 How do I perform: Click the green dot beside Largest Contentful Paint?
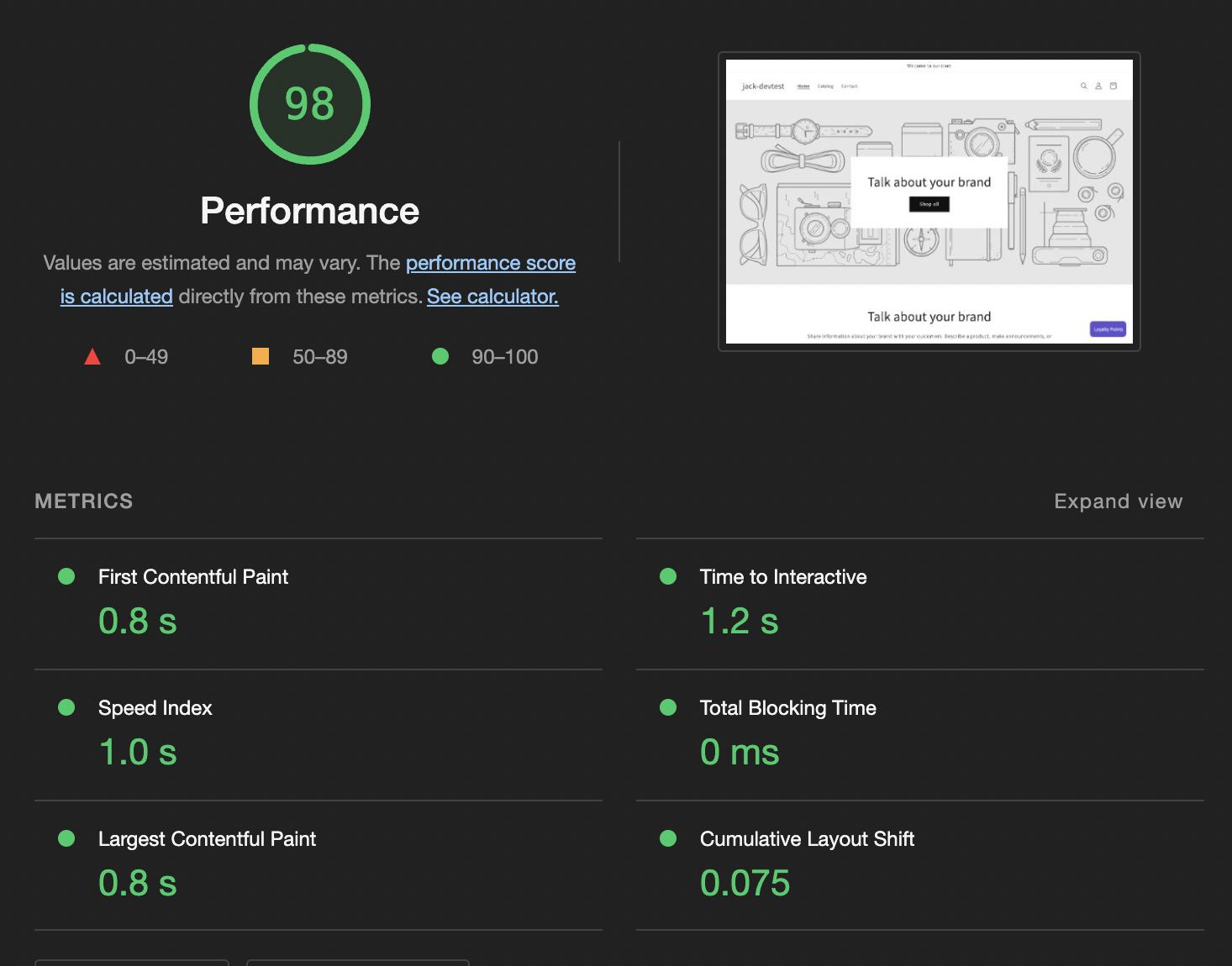(x=66, y=838)
